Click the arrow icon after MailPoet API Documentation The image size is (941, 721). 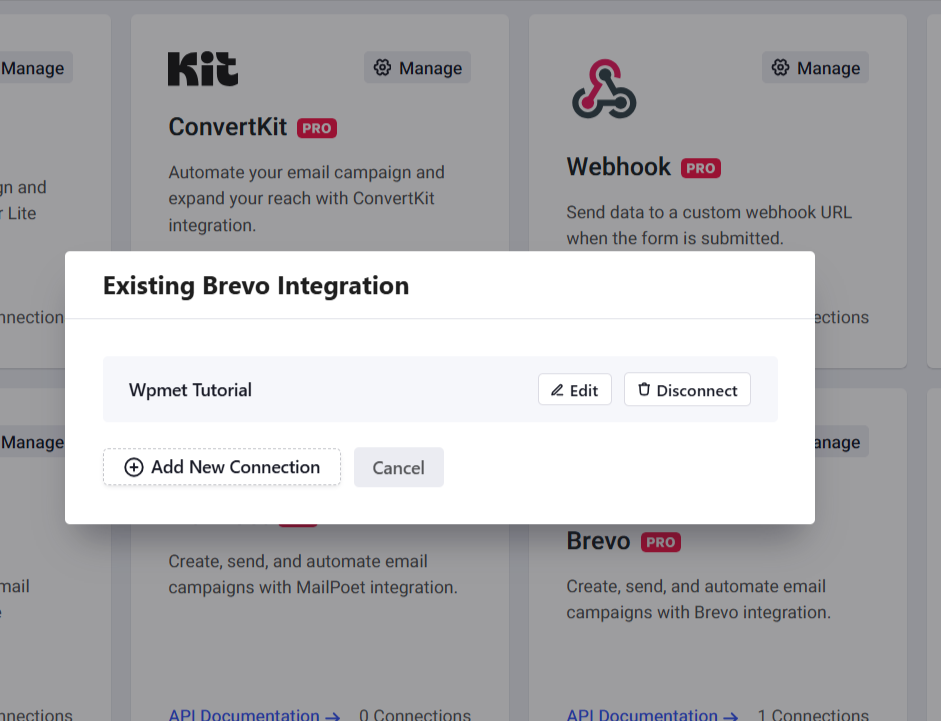click(x=334, y=715)
